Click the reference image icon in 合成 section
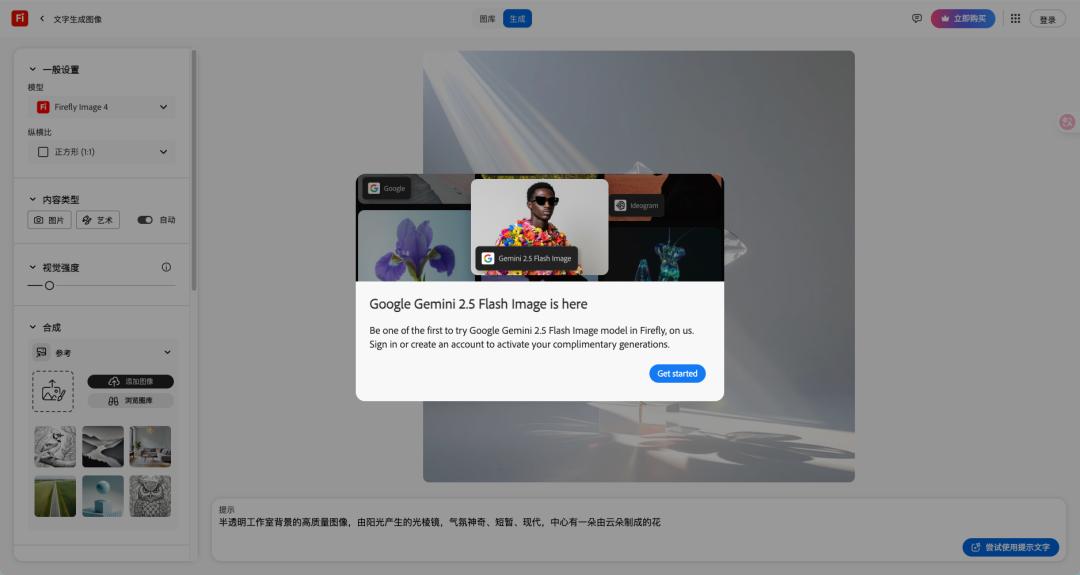Viewport: 1080px width, 575px height. (x=41, y=352)
